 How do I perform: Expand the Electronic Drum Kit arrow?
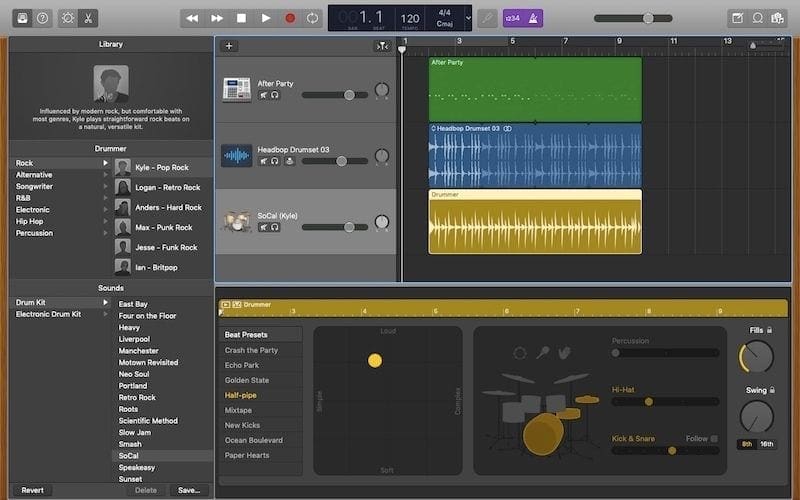coord(106,314)
